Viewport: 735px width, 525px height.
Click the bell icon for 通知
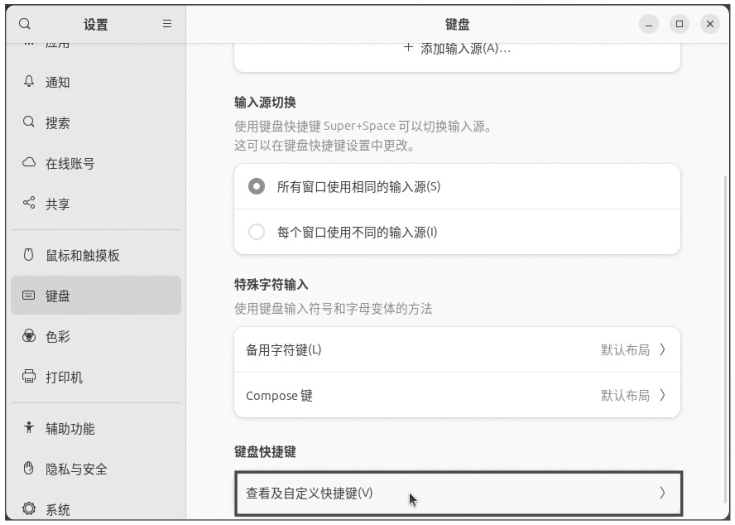[28, 82]
